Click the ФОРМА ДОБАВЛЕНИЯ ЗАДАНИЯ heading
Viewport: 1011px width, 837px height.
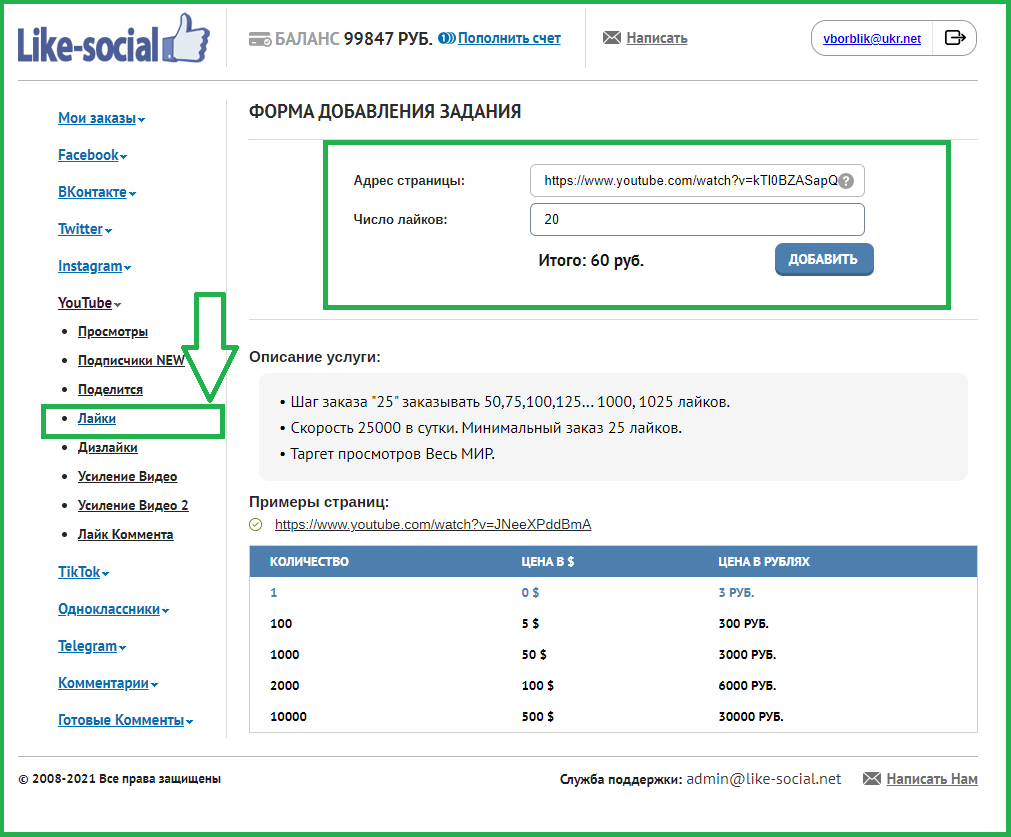pos(385,112)
